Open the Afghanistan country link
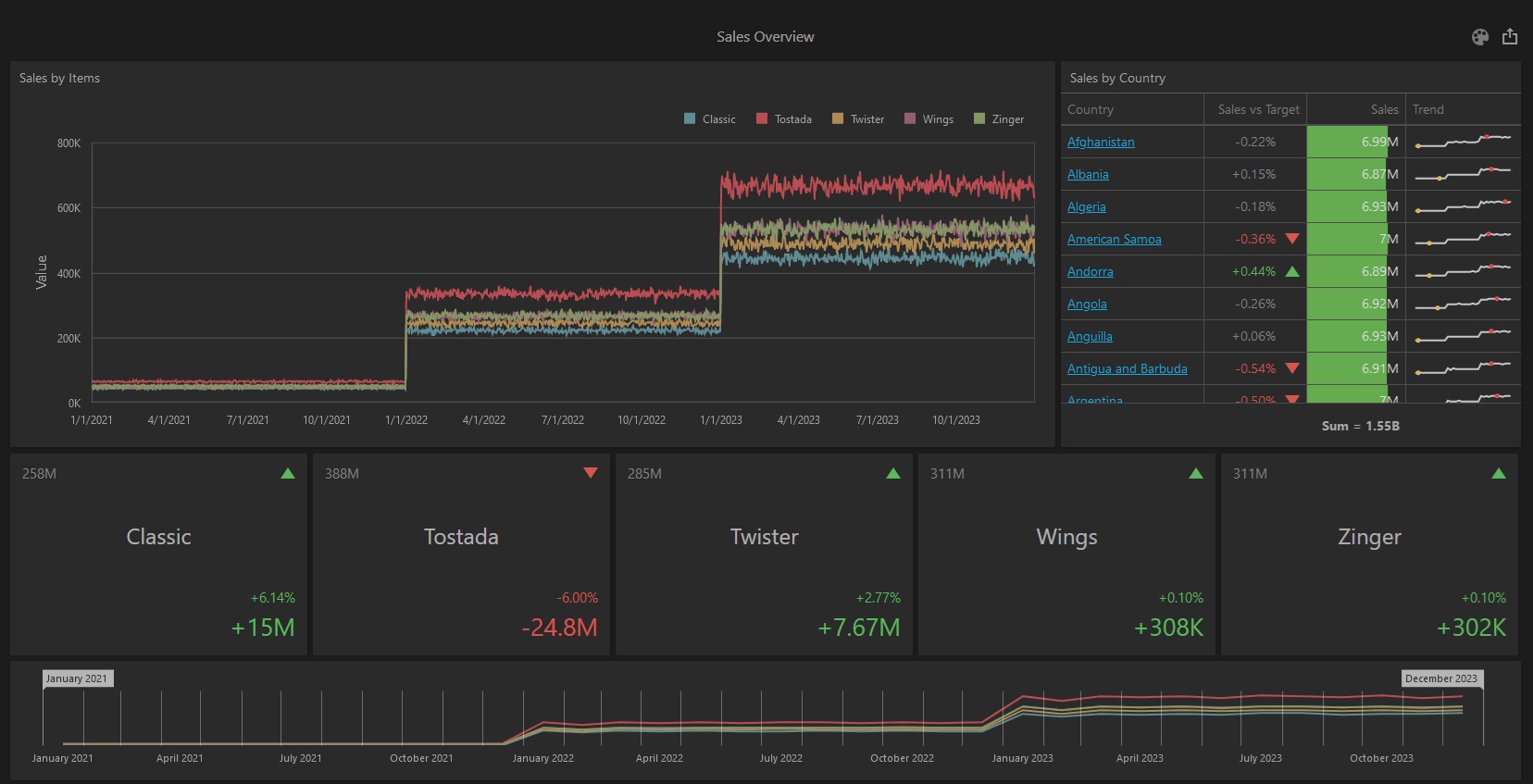The image size is (1533, 784). pyautogui.click(x=1101, y=142)
